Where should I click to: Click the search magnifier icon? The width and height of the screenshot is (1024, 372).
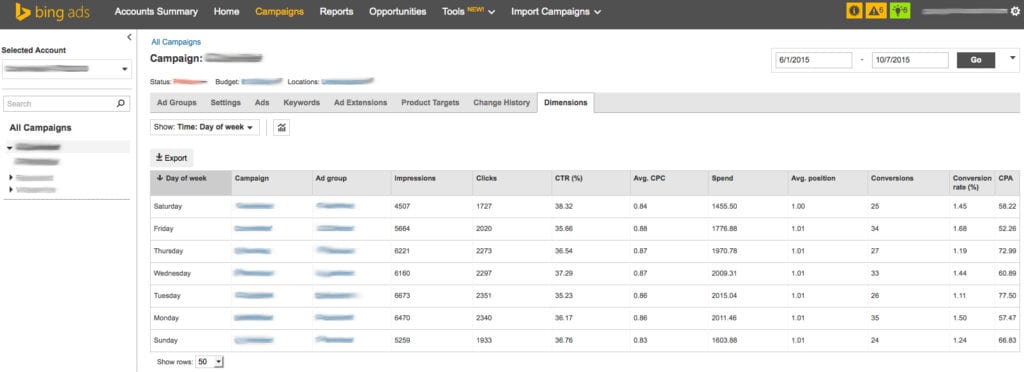[x=120, y=103]
